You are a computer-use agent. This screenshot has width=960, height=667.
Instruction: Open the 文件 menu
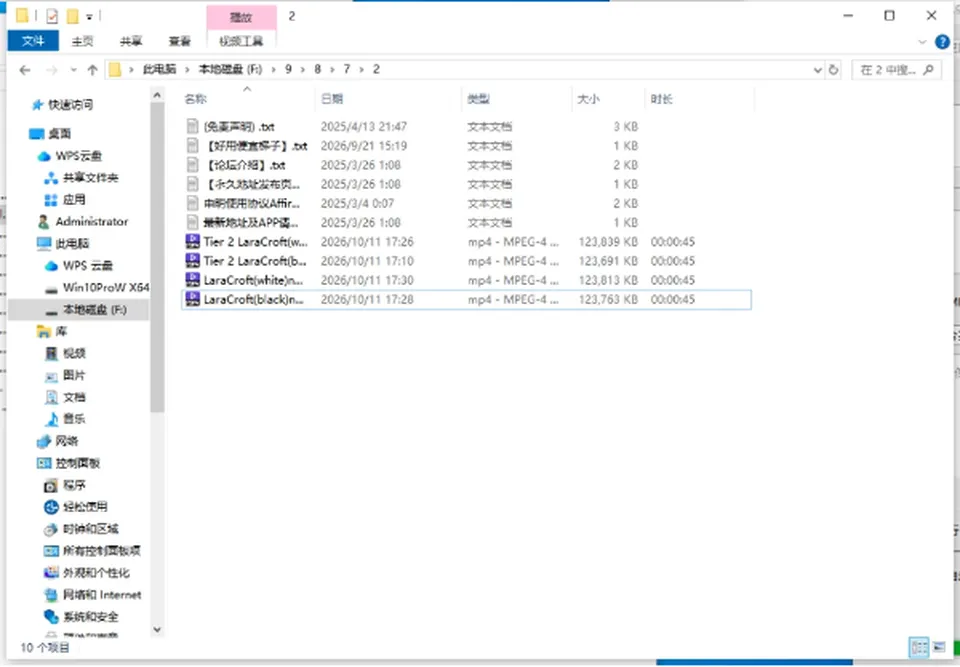[x=33, y=41]
